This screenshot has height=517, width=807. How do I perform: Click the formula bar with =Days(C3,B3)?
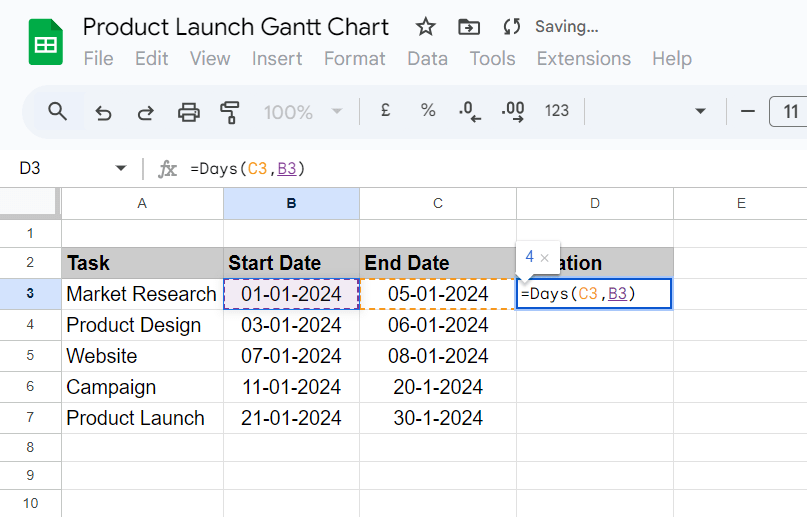pyautogui.click(x=494, y=169)
